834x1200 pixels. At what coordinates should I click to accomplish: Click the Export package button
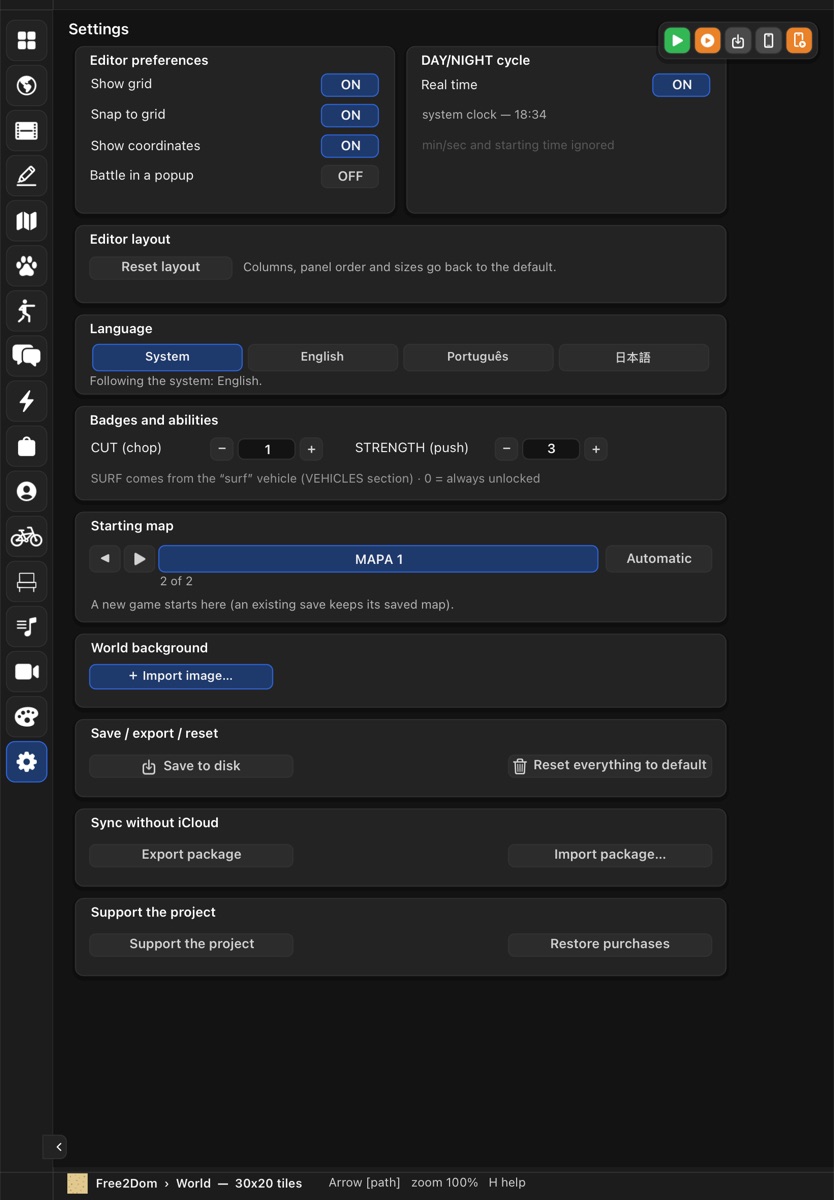pyautogui.click(x=191, y=855)
